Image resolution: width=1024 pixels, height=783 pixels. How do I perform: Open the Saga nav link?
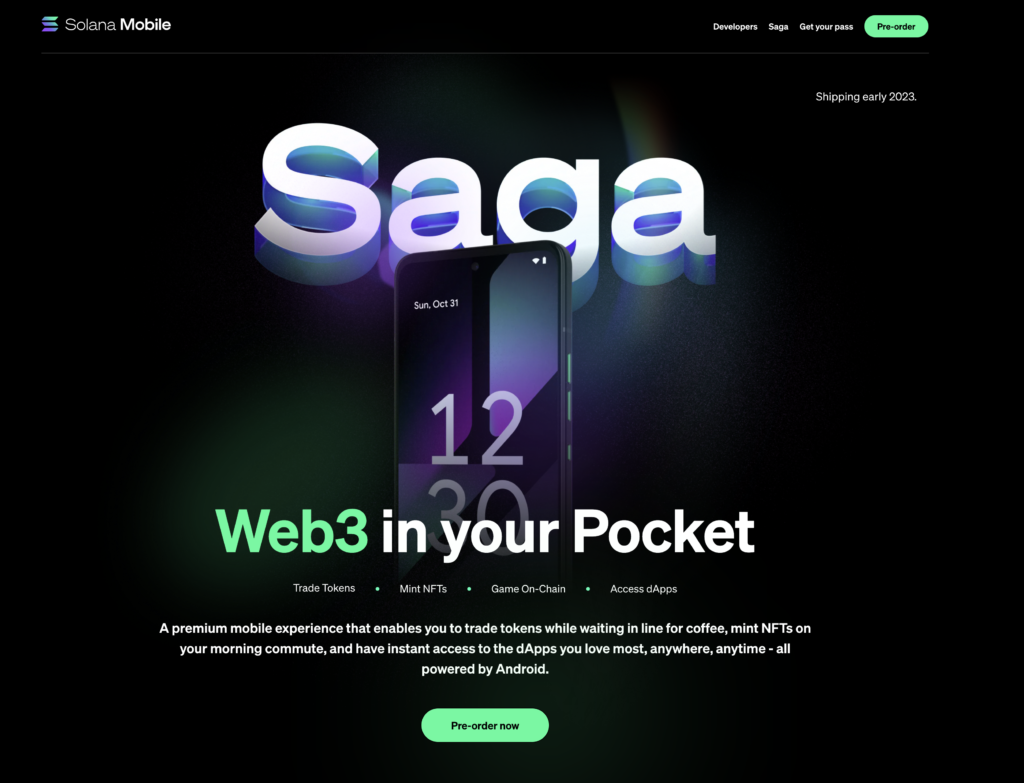point(778,27)
